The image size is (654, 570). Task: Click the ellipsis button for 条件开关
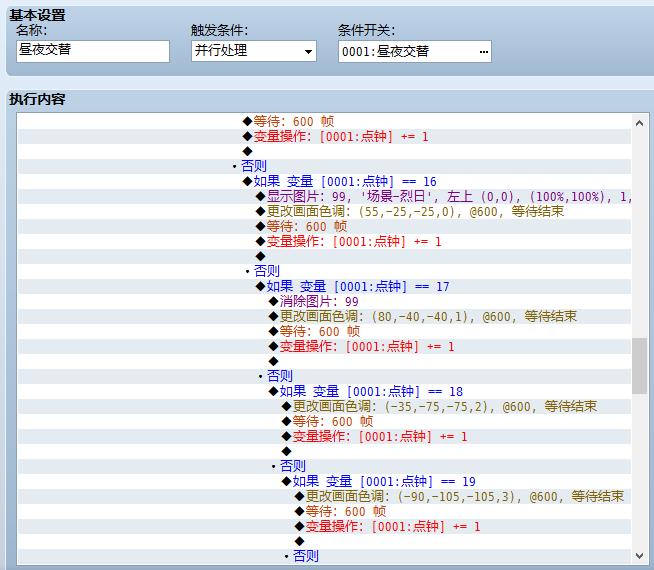pos(483,52)
